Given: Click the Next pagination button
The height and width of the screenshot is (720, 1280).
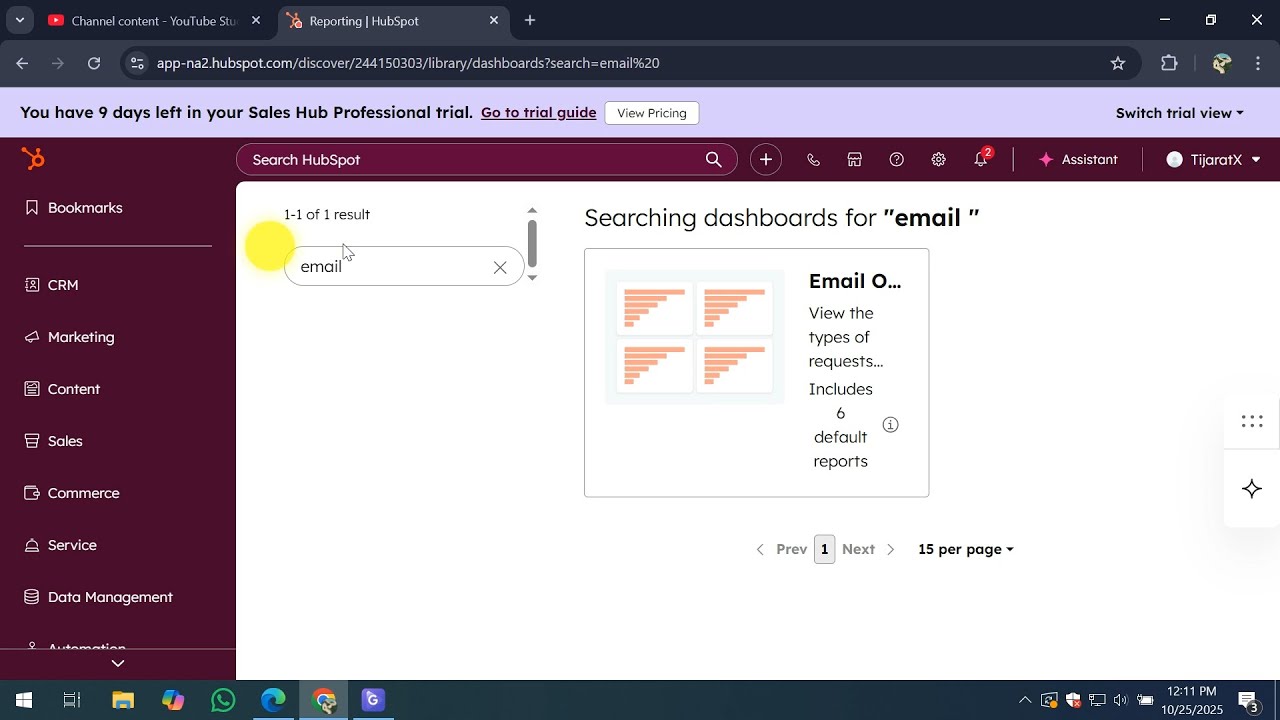Looking at the screenshot, I should pyautogui.click(x=869, y=549).
